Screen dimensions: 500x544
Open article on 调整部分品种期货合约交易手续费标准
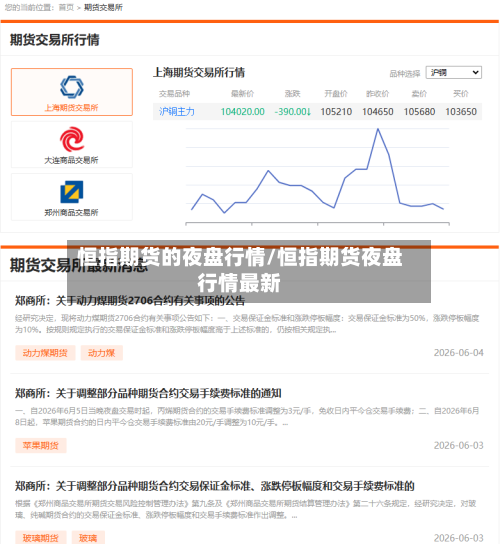pyautogui.click(x=148, y=393)
